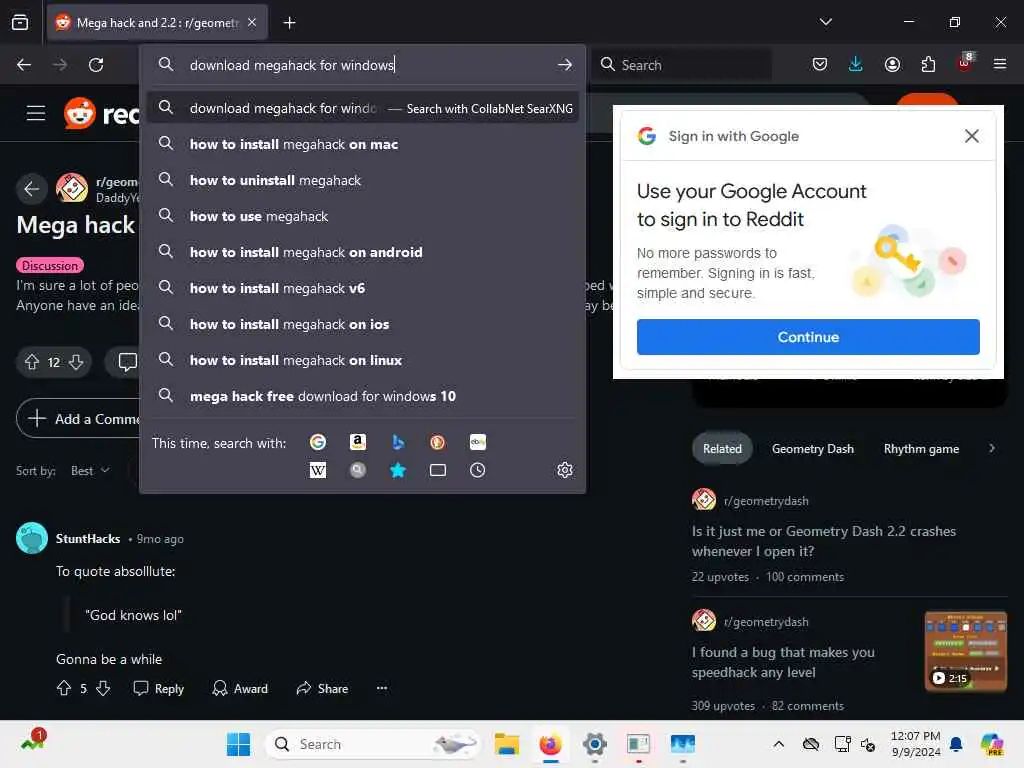This screenshot has height=768, width=1024.
Task: Search in open Tabs via rectangle icon
Action: (438, 470)
